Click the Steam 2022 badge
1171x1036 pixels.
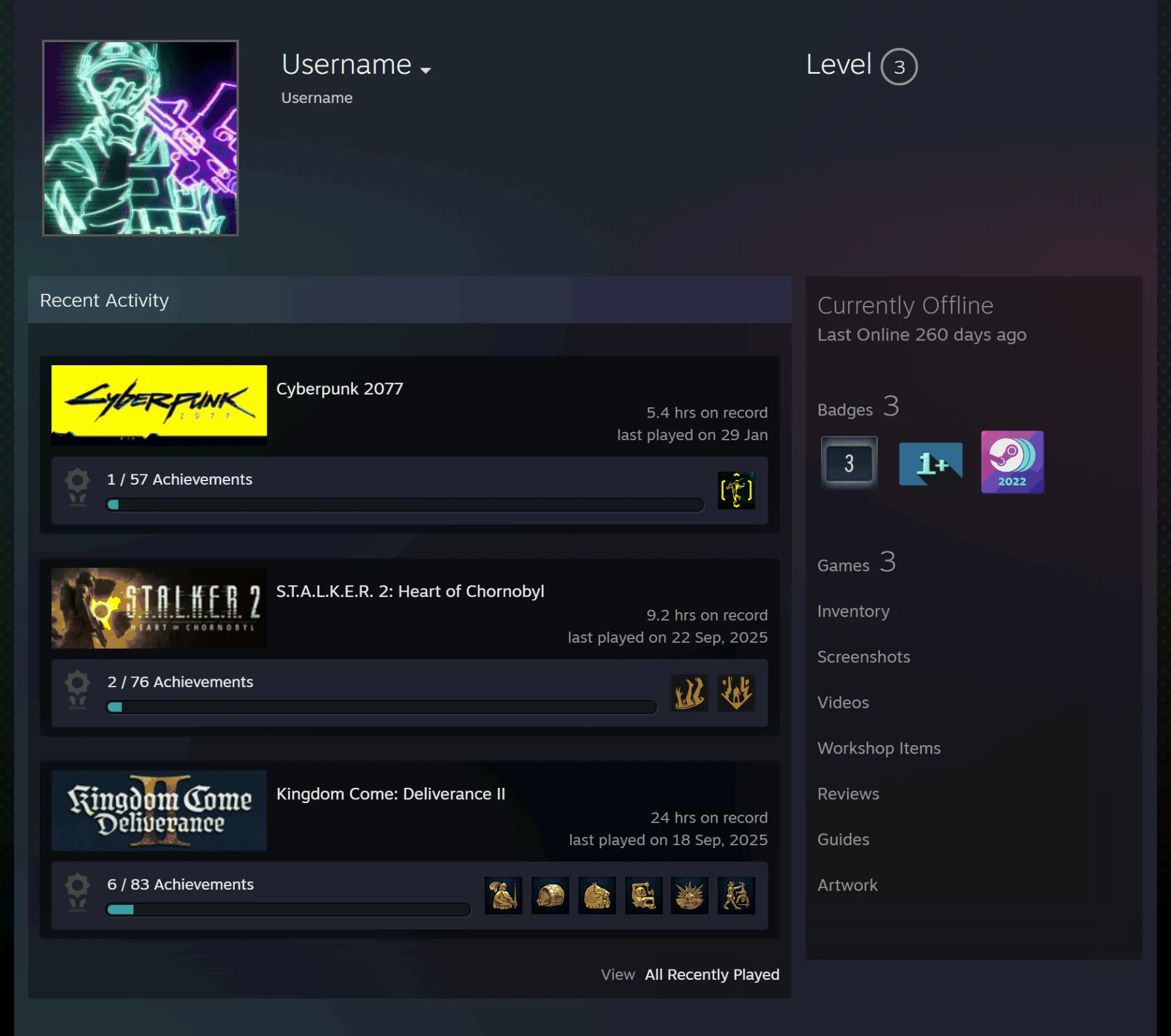click(1012, 462)
